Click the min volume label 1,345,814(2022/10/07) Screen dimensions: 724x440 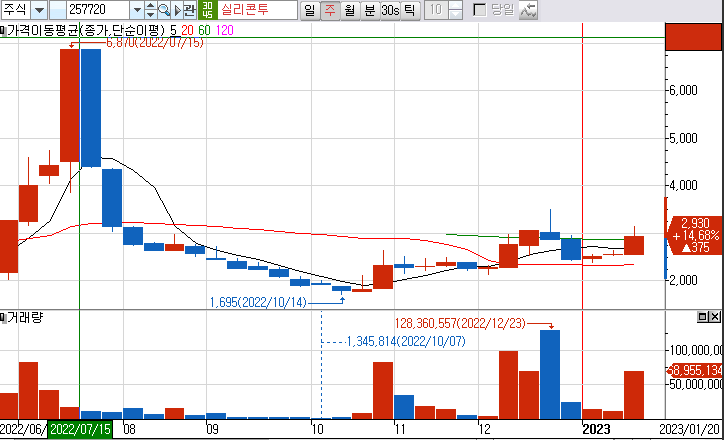tap(406, 342)
